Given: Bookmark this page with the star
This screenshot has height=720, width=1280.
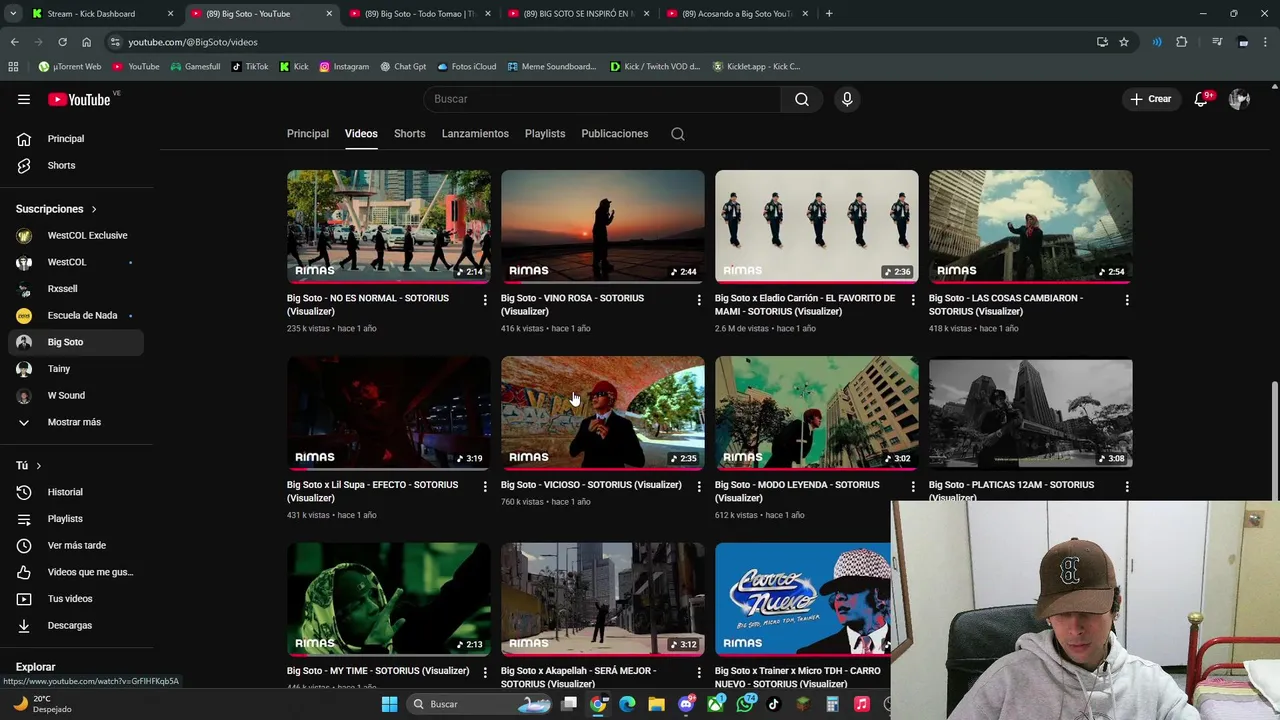Looking at the screenshot, I should pyautogui.click(x=1124, y=42).
